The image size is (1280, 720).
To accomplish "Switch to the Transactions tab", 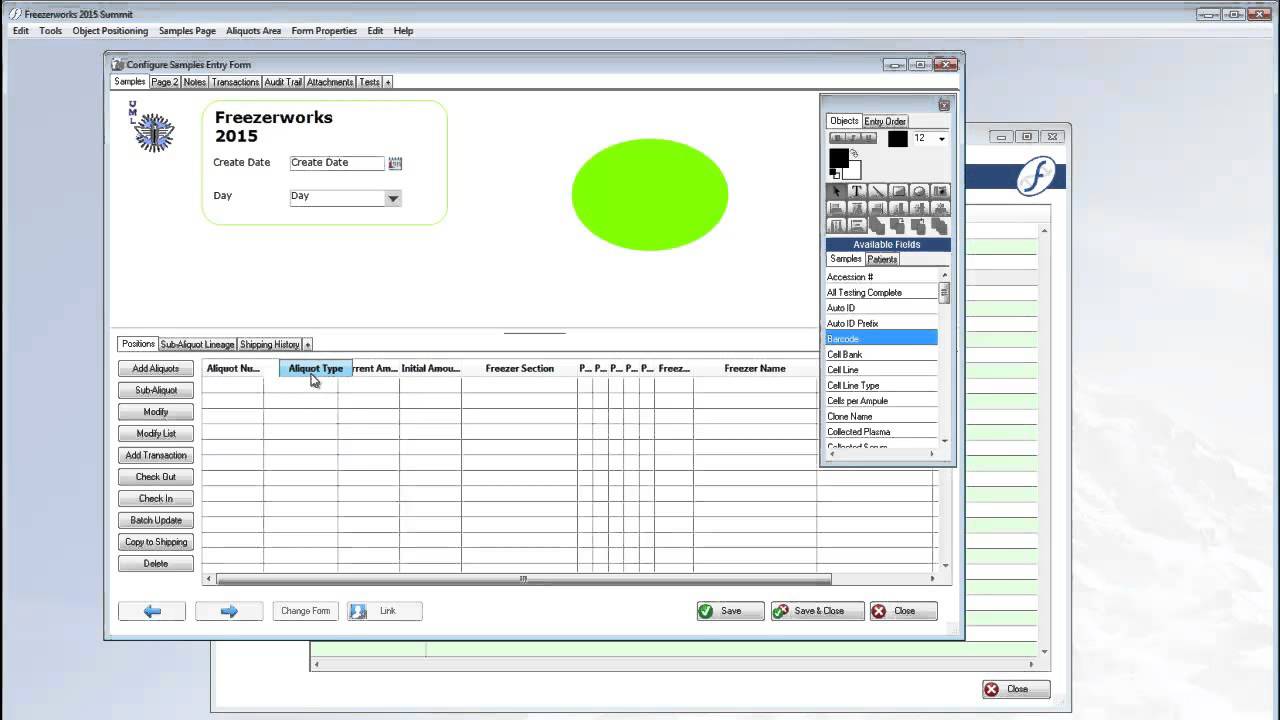I will (x=235, y=82).
